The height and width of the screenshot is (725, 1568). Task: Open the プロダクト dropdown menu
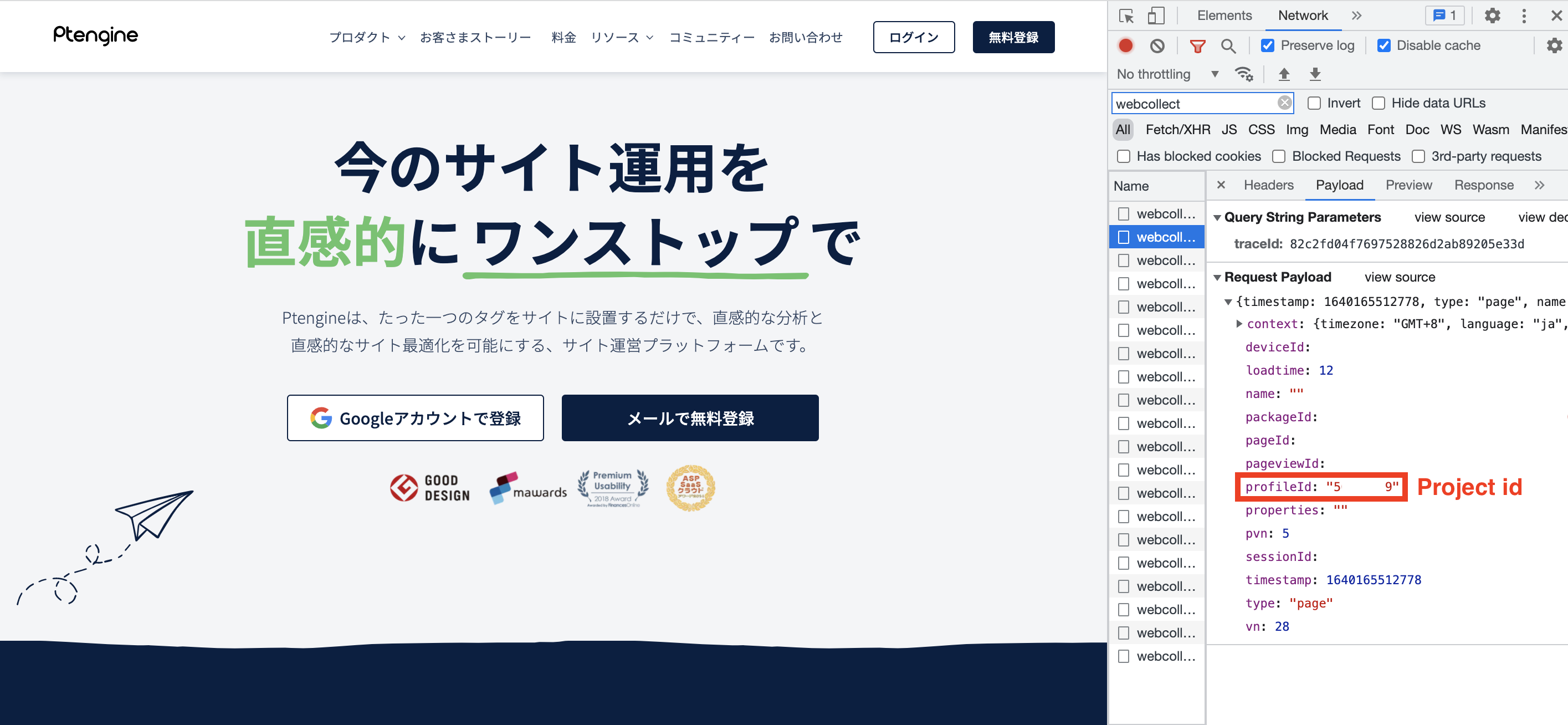(x=367, y=37)
